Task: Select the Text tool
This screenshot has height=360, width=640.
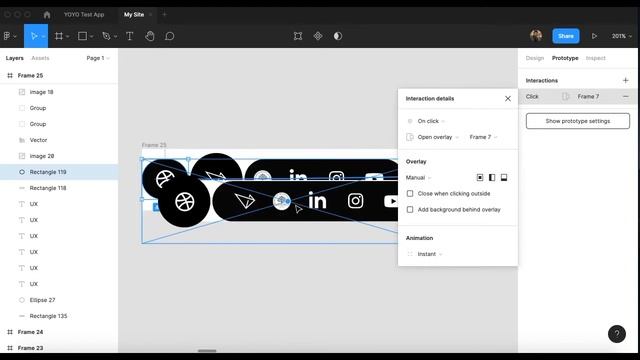Action: coord(129,36)
